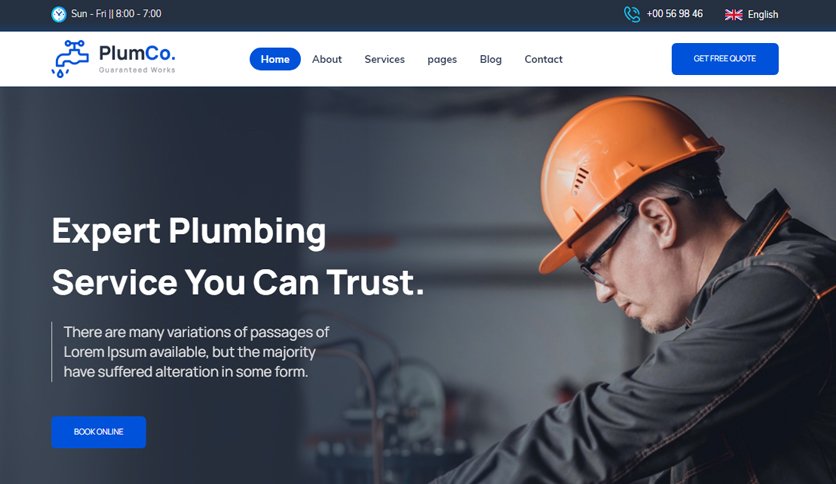Click the Lorem Ipsum hero paragraph
The width and height of the screenshot is (836, 484).
pos(196,352)
